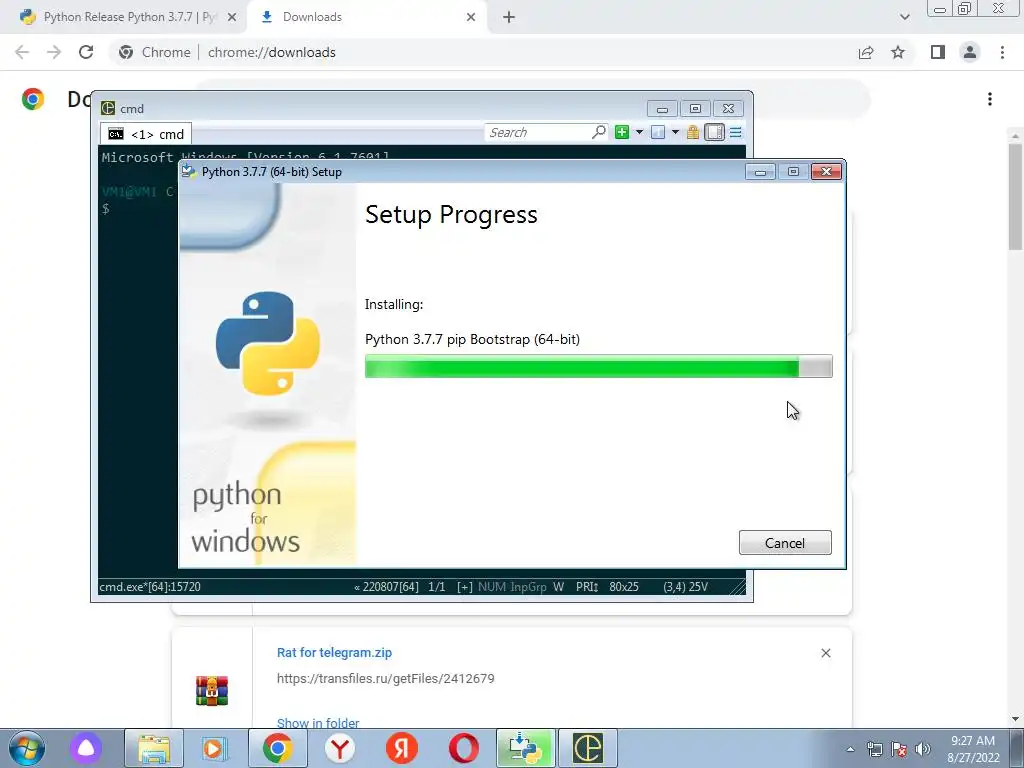Minimize the Python 3.7.7 Setup window

[760, 172]
